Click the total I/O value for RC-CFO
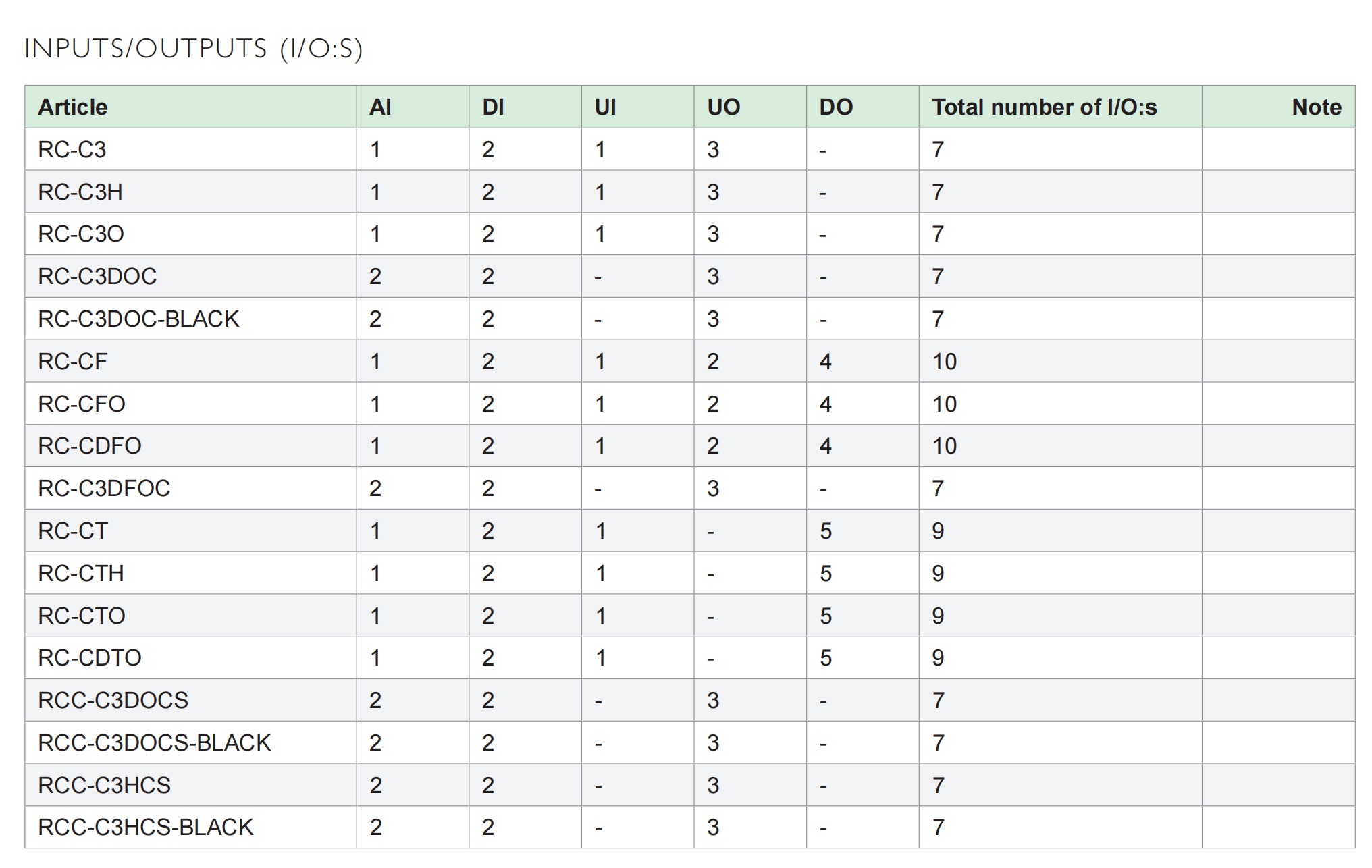Screen dimensions: 1372x868 944,404
